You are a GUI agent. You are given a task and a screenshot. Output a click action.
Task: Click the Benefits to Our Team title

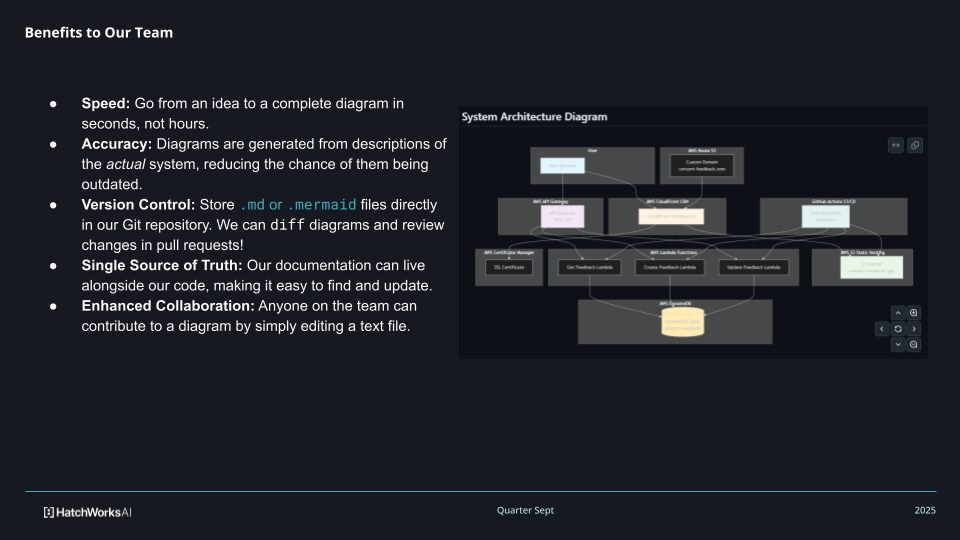[x=98, y=33]
